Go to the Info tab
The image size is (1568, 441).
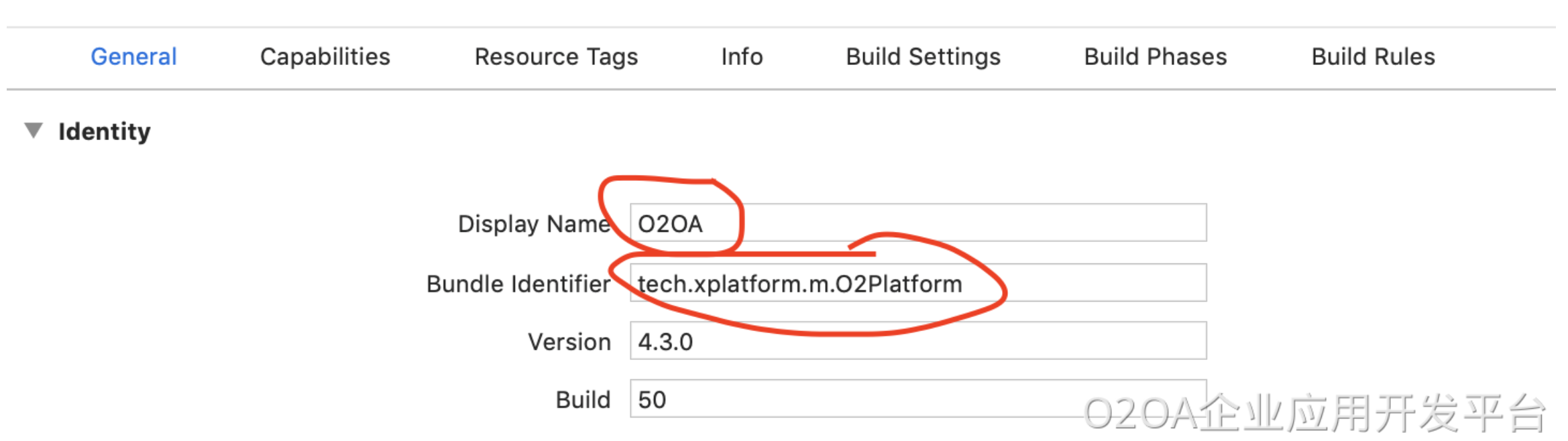click(742, 57)
